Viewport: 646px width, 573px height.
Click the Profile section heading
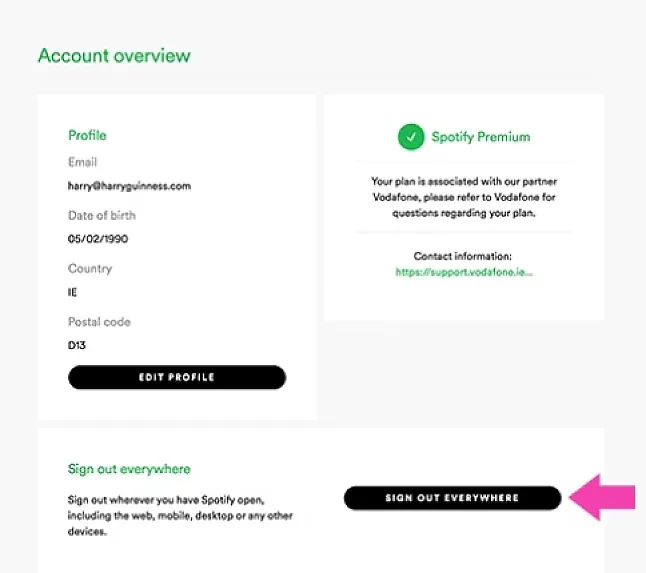pos(87,135)
